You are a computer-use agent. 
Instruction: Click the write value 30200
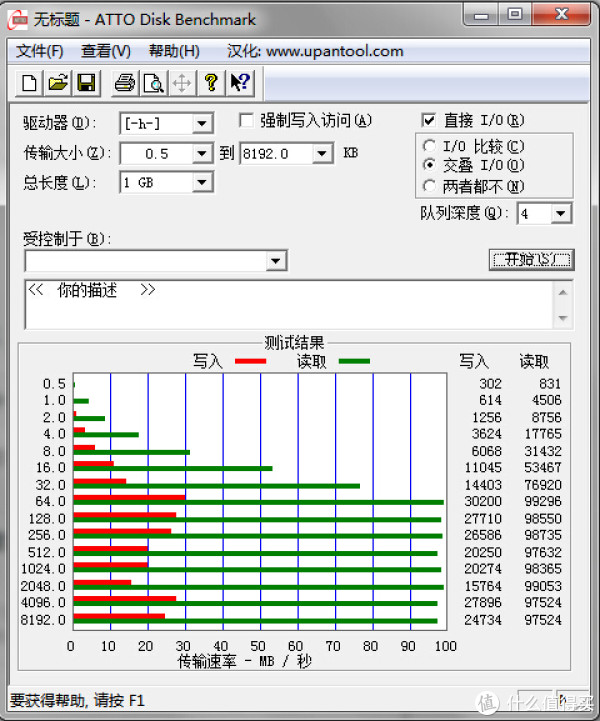[x=483, y=501]
